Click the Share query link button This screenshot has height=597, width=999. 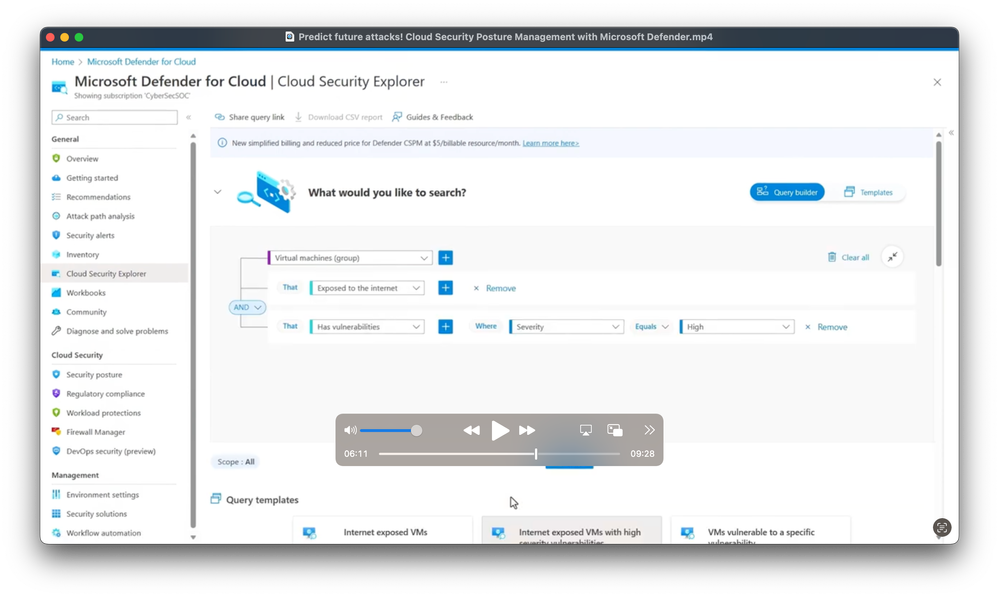[x=250, y=117]
